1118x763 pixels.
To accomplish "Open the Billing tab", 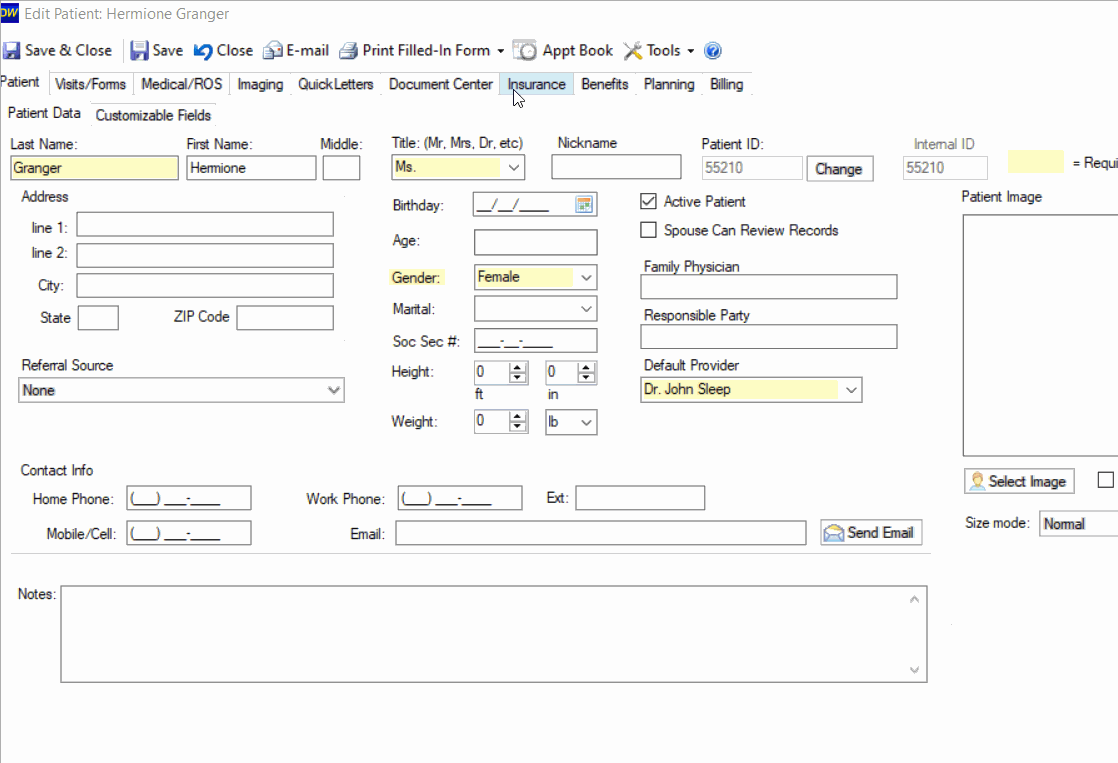I will pos(727,84).
